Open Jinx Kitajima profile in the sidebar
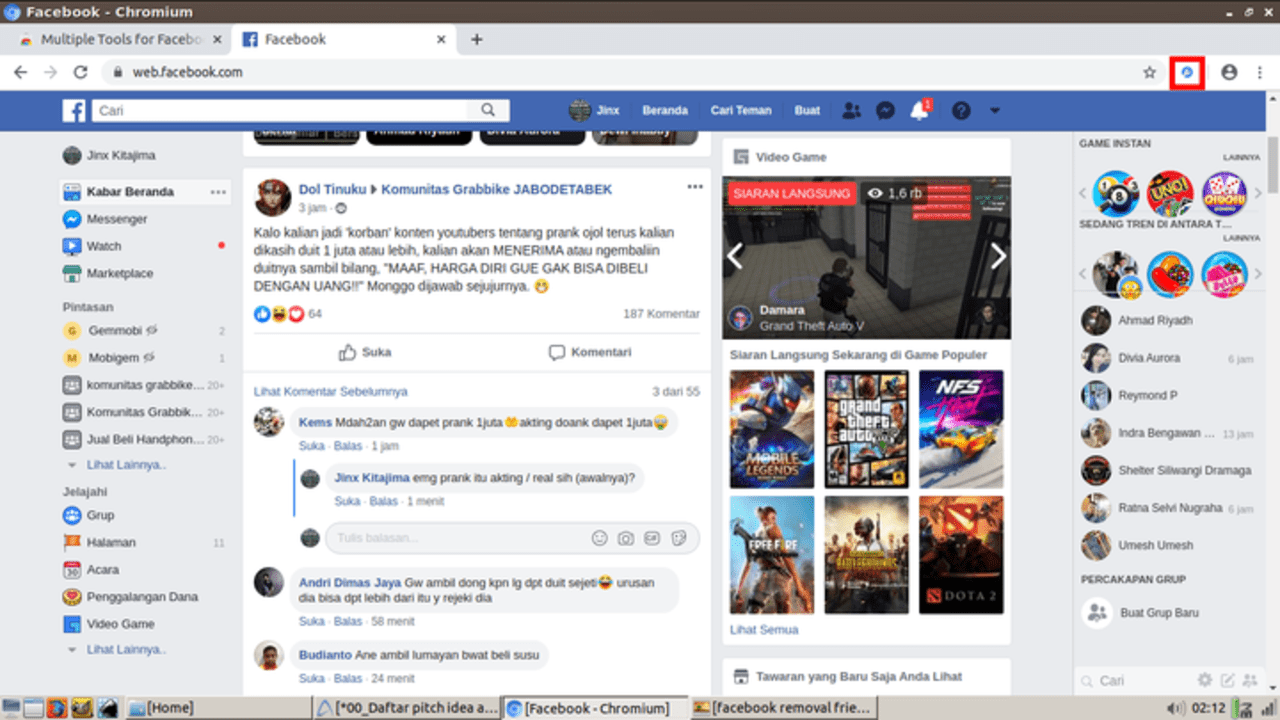 point(109,156)
